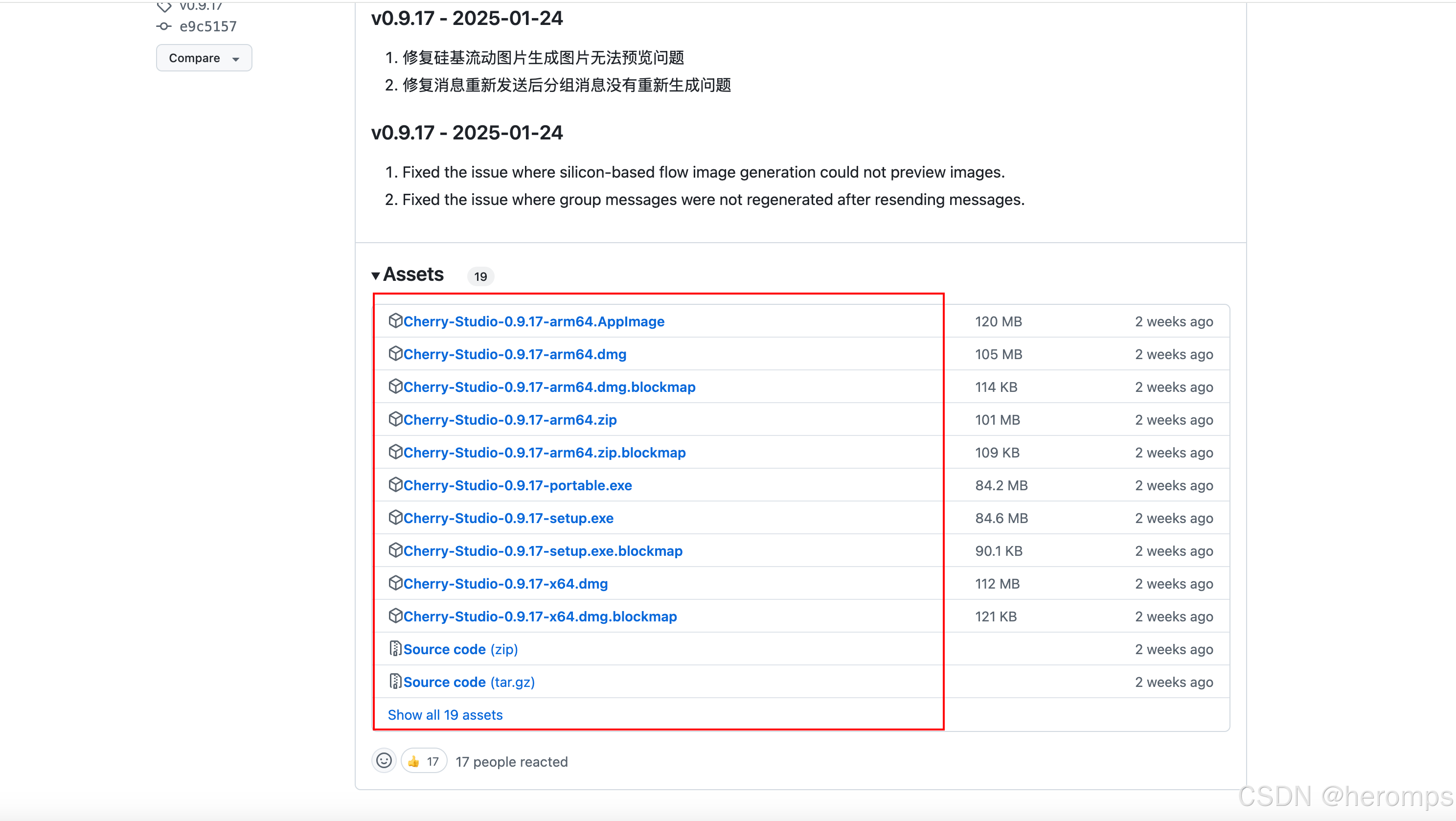Click file-zip icon beside Source code (zip)
The image size is (1456, 821).
395,649
